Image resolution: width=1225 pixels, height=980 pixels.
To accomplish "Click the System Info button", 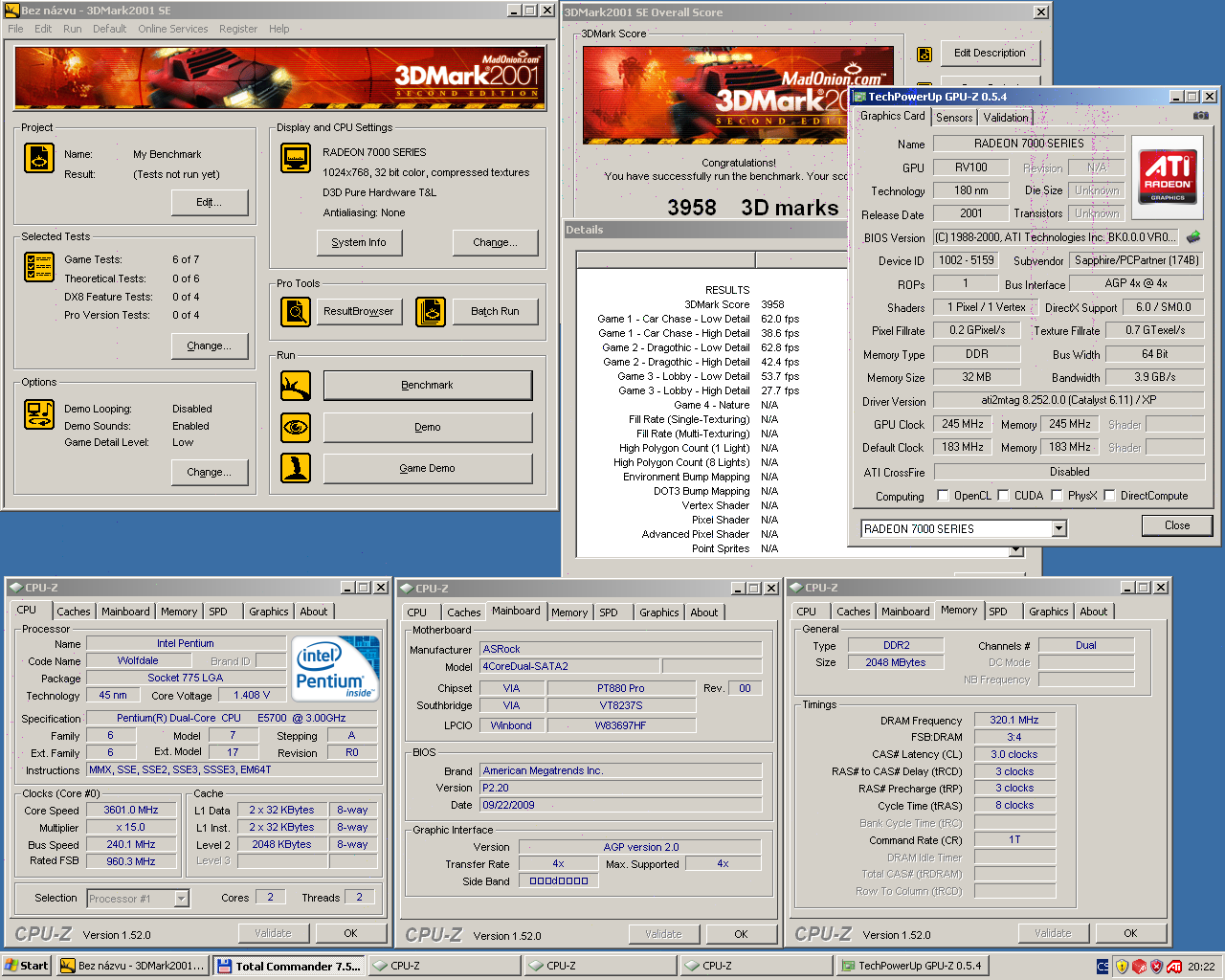I will tap(359, 242).
